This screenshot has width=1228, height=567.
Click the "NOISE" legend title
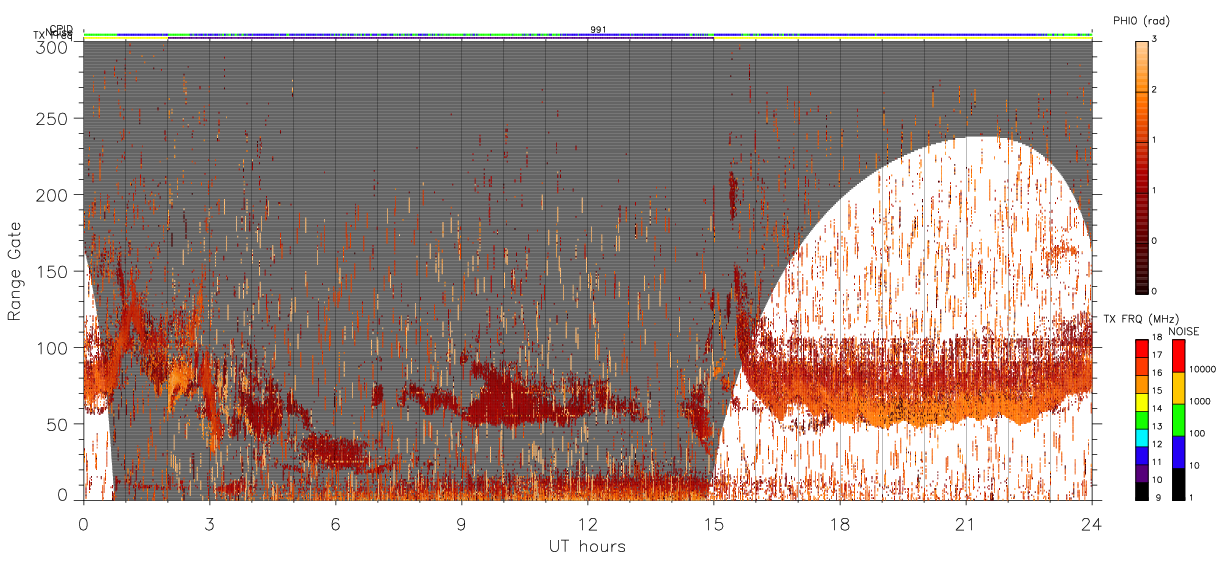(x=1183, y=330)
